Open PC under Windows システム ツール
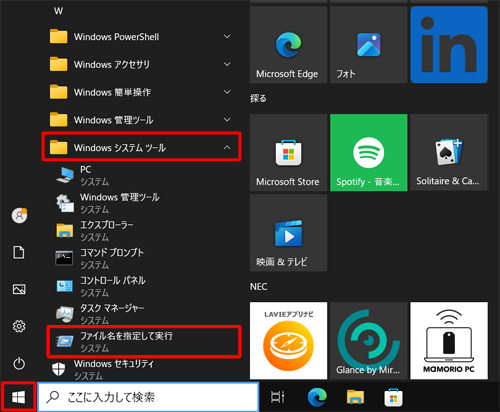The height and width of the screenshot is (412, 500). (143, 175)
